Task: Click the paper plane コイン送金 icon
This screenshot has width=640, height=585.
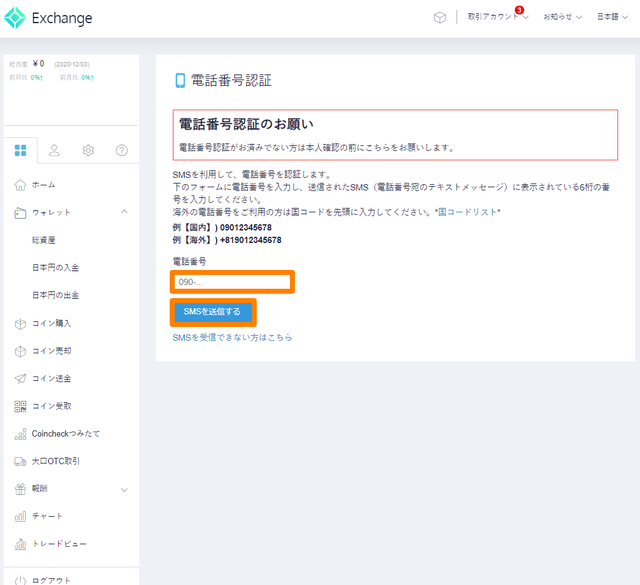Action: pos(20,378)
